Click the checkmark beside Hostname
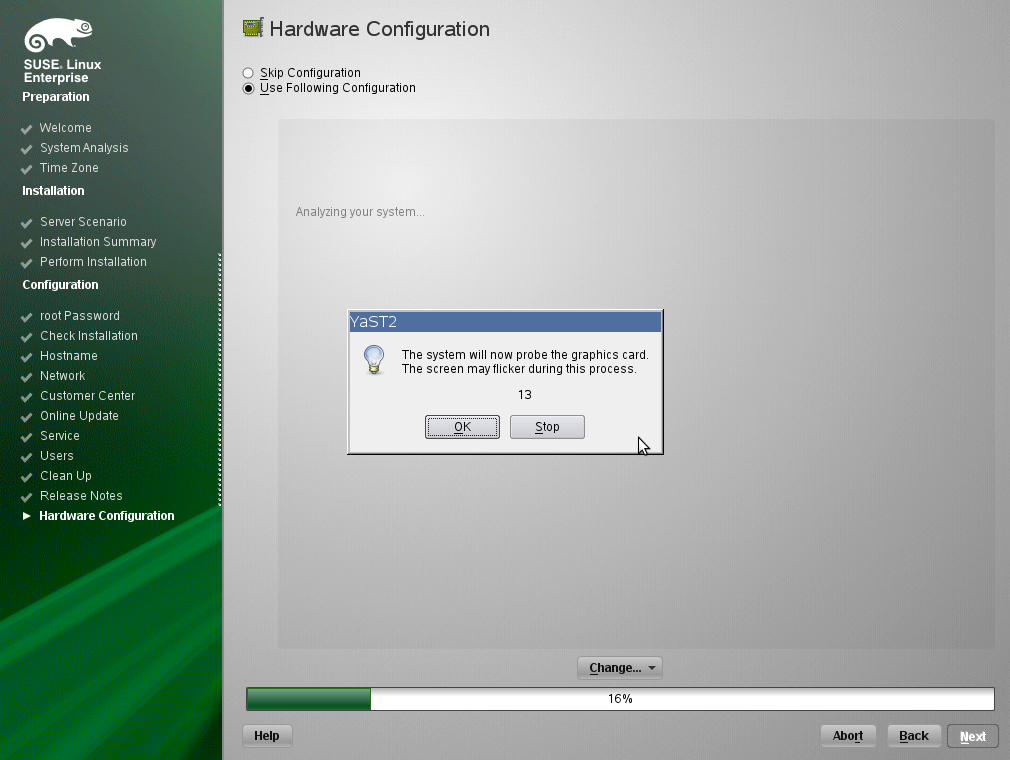The height and width of the screenshot is (760, 1010). 26,357
